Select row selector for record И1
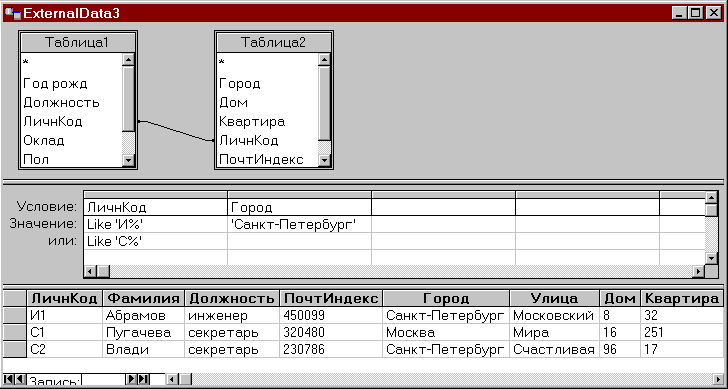The width and height of the screenshot is (728, 389). (14, 316)
